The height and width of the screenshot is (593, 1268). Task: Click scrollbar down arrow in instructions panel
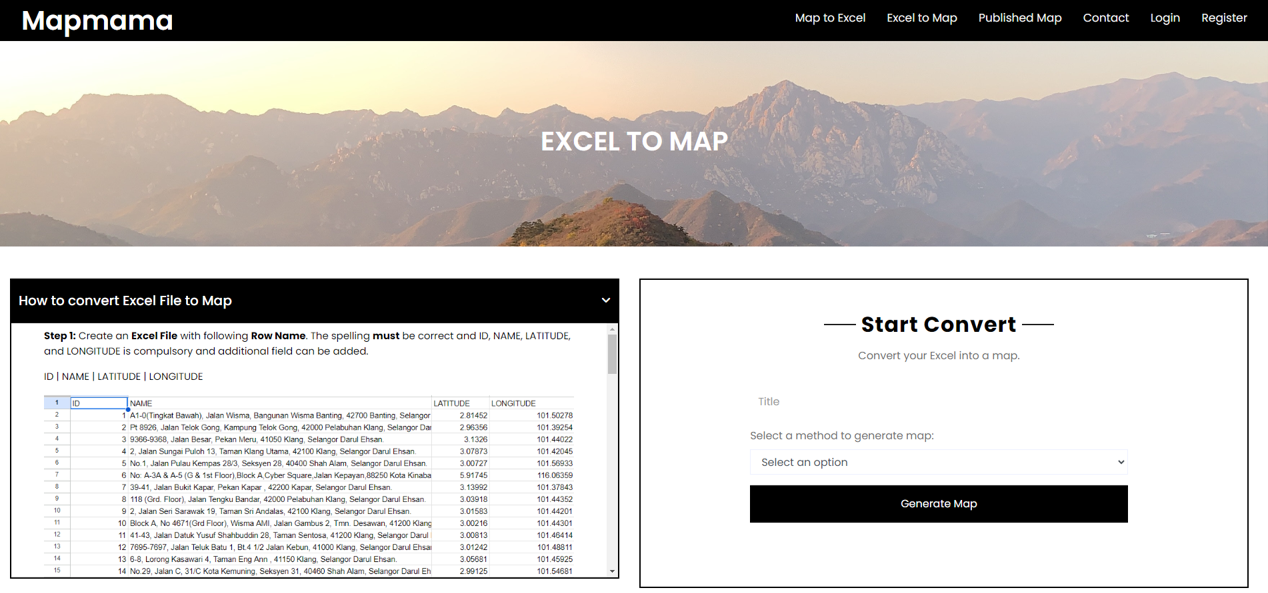click(x=612, y=571)
